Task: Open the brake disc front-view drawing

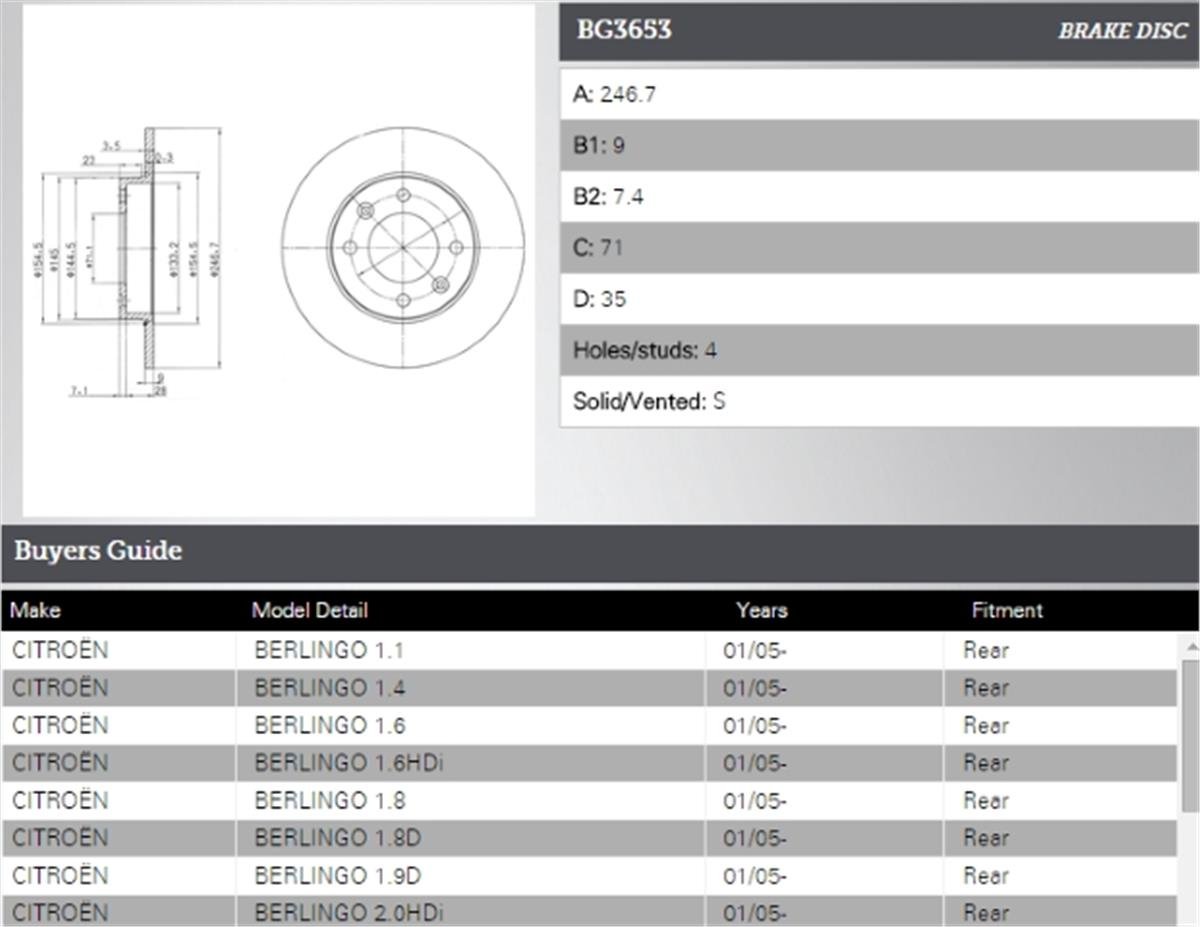Action: tap(403, 247)
